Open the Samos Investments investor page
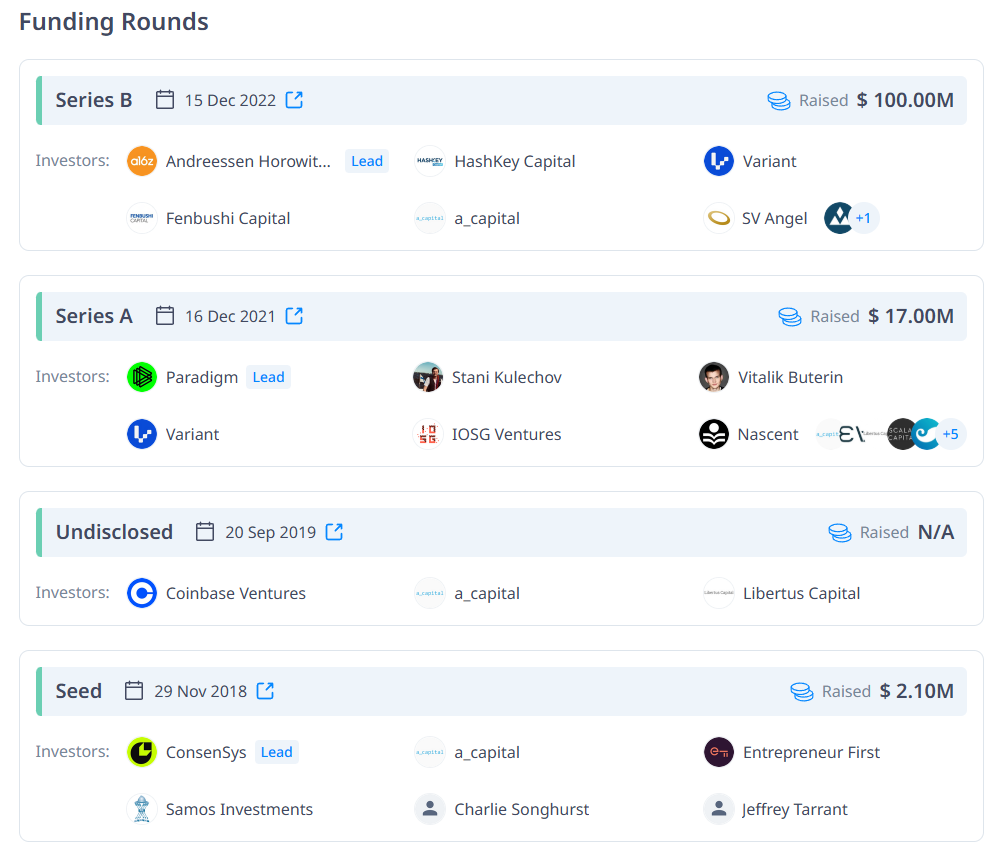 [239, 809]
